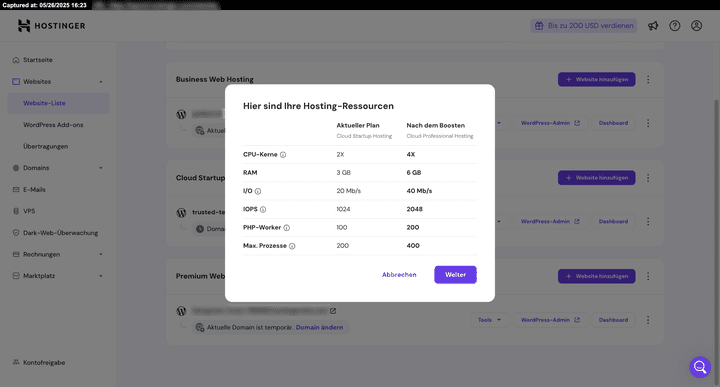The height and width of the screenshot is (387, 720).
Task: Open the user profile icon
Action: pos(697,26)
